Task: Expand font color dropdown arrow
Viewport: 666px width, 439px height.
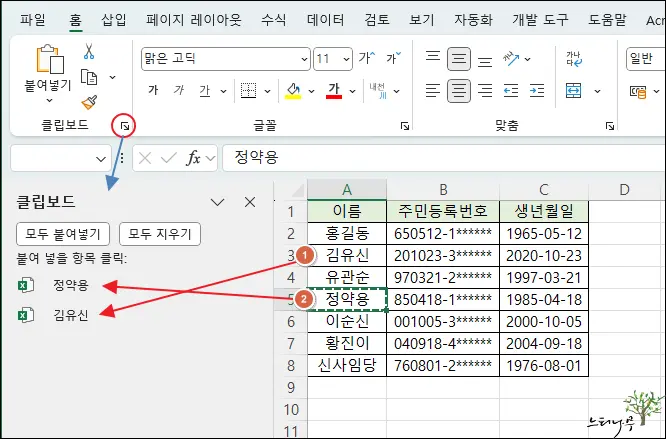Action: pos(353,91)
